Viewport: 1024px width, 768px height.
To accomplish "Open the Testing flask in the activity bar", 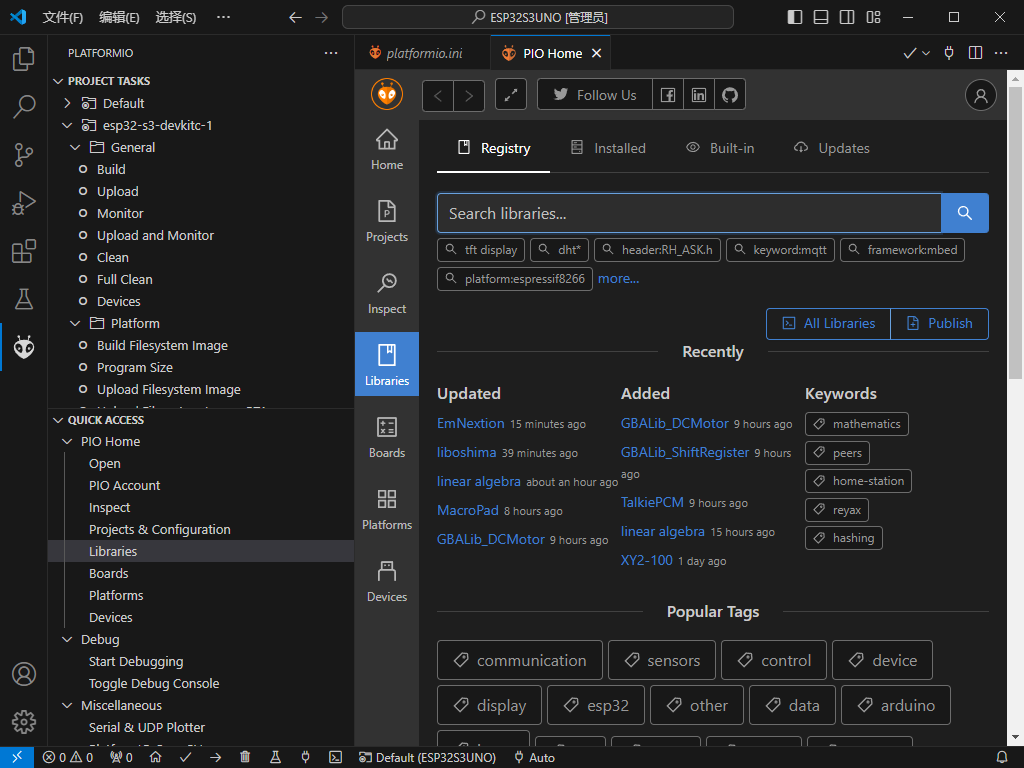I will point(24,299).
